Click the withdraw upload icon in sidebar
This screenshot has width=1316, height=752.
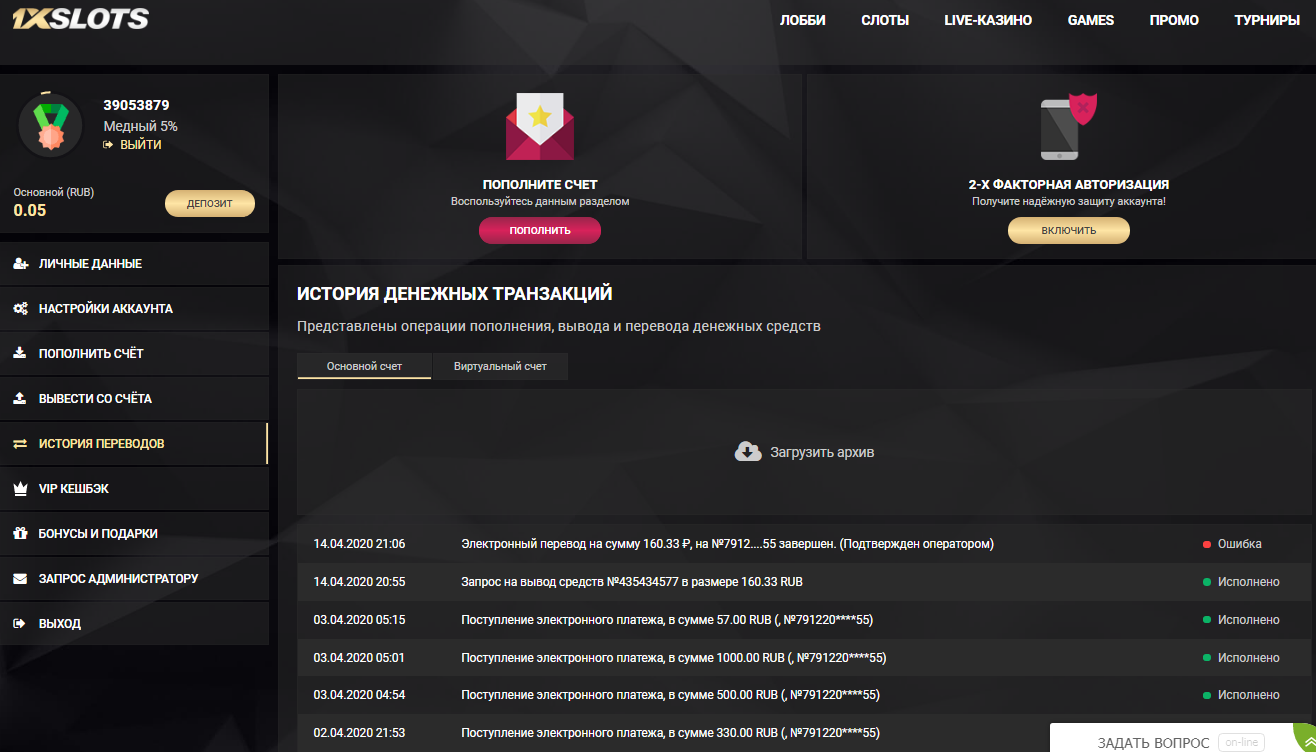(20, 399)
